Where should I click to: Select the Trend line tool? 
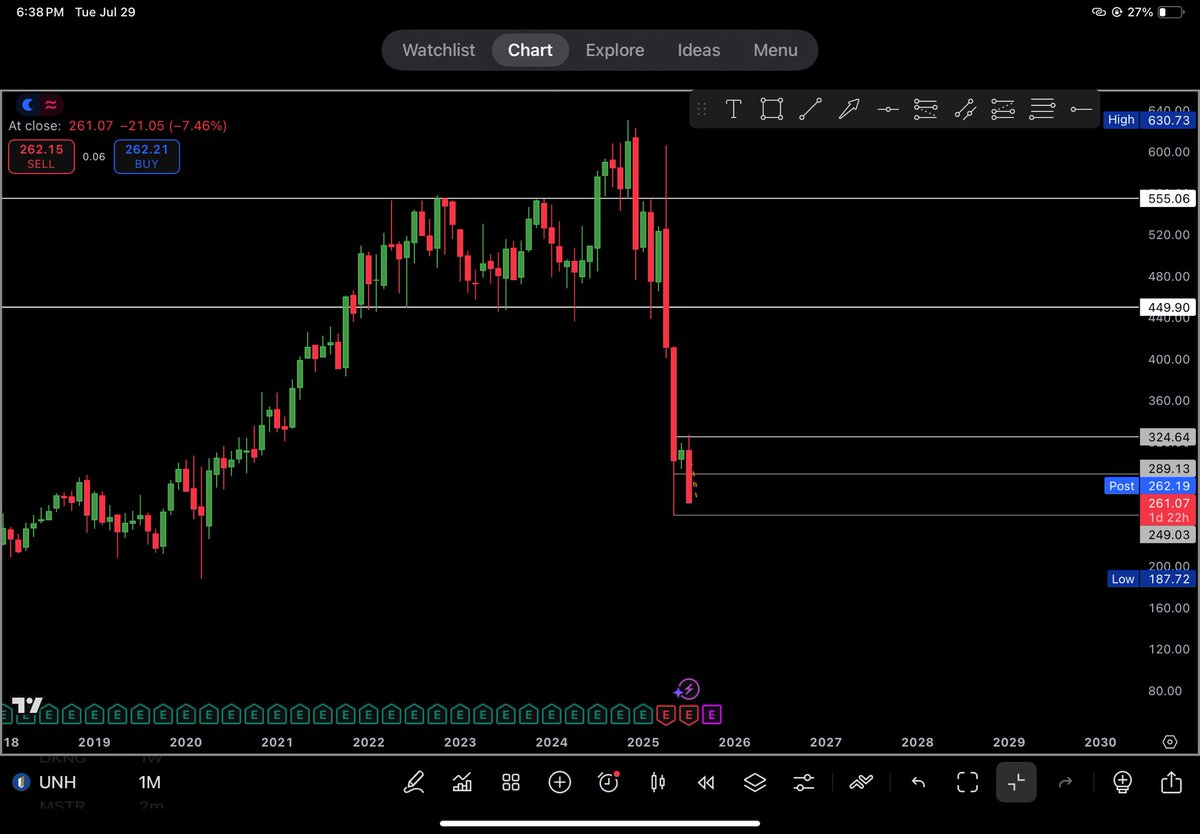[x=810, y=110]
